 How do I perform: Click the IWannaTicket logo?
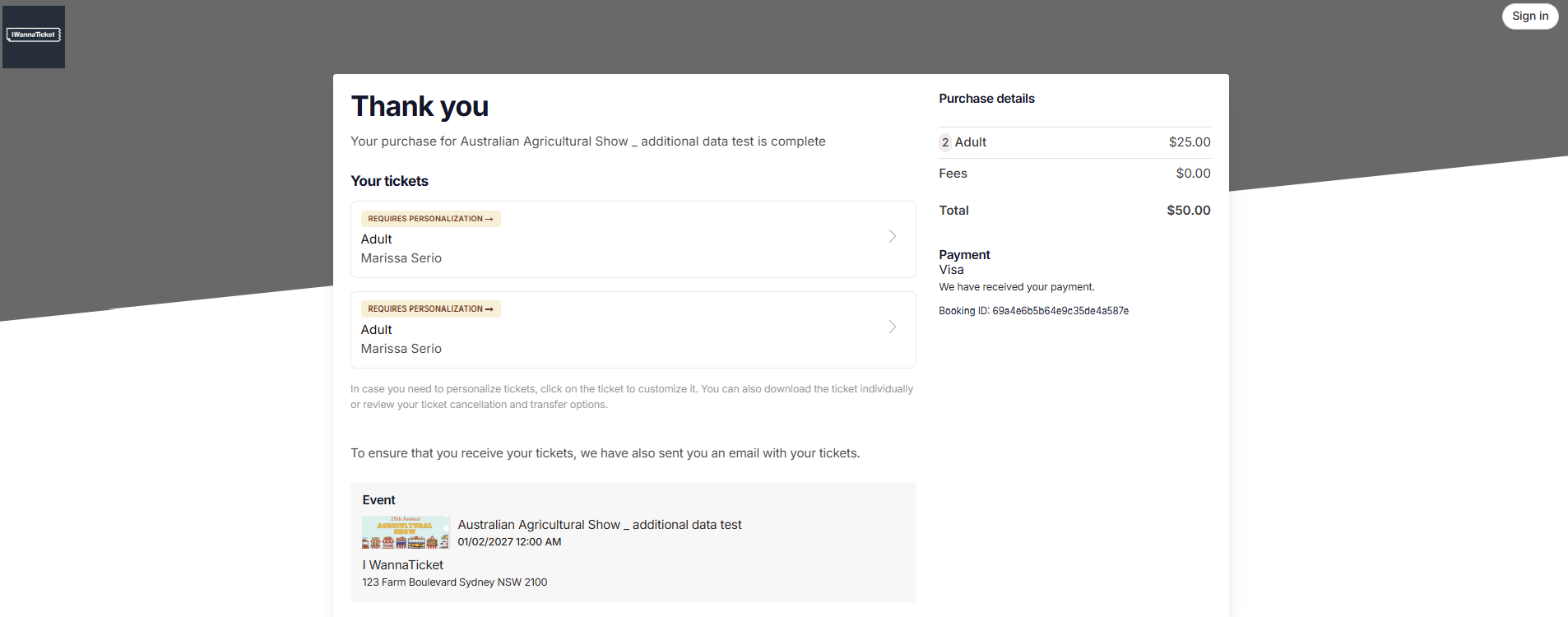[34, 36]
